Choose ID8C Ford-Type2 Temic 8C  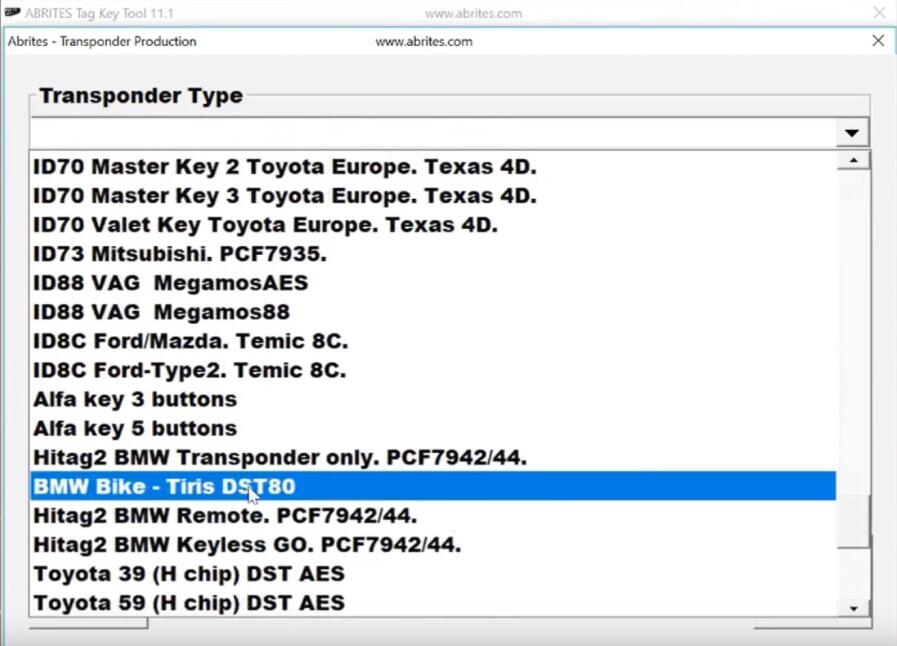pyautogui.click(x=189, y=370)
